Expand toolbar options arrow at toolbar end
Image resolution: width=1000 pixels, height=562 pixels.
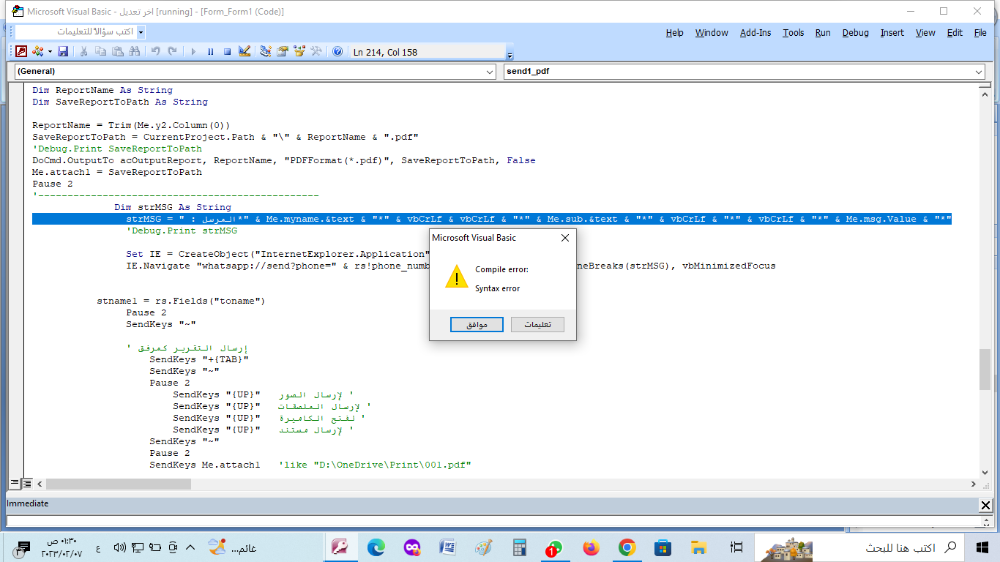coord(510,55)
